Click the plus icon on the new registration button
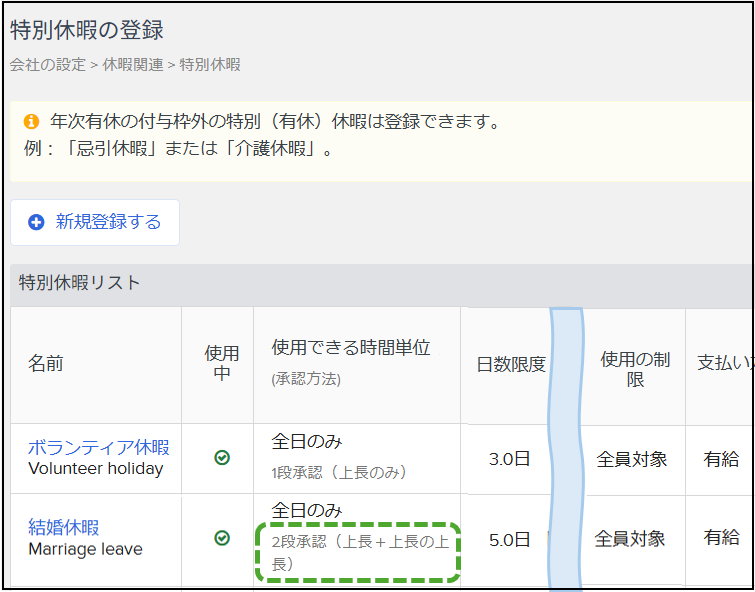 [36, 223]
